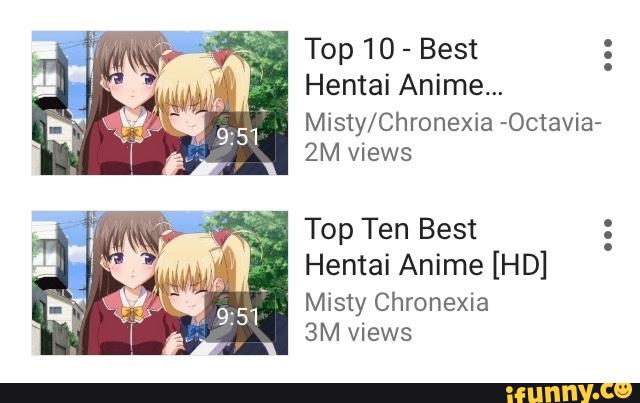Open more options for the [HD] video
The image size is (640, 403).
607,235
